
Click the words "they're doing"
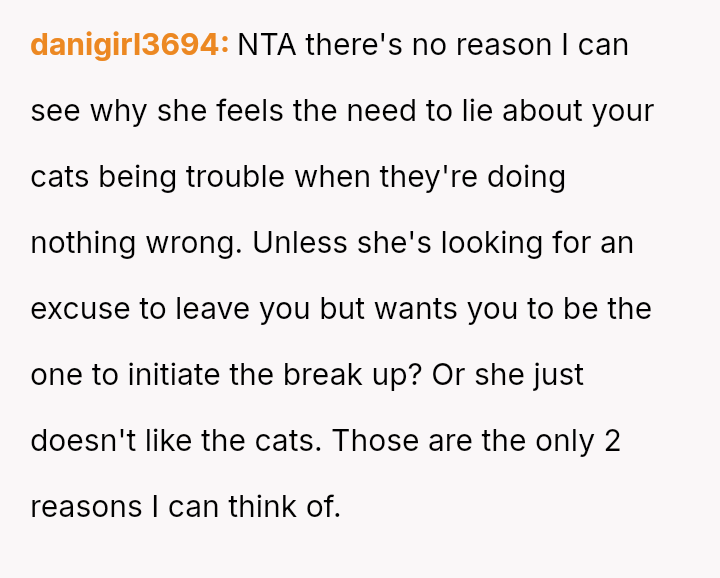point(472,177)
